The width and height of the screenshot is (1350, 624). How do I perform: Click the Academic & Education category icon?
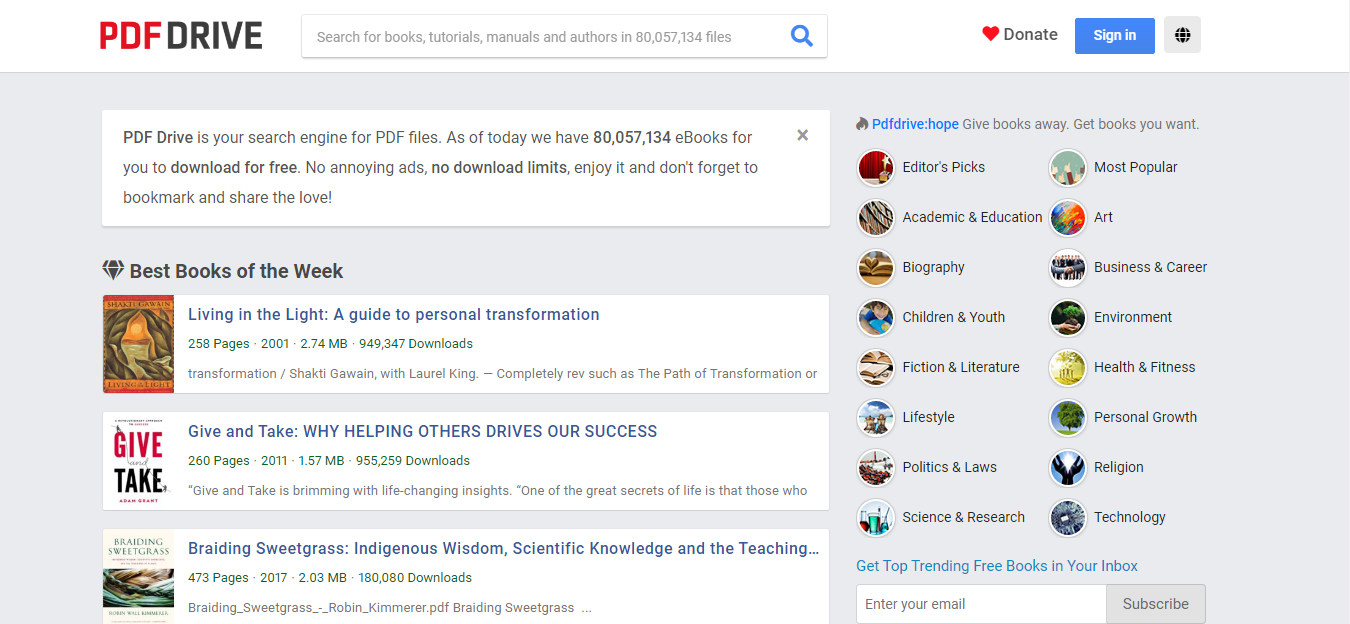tap(876, 217)
